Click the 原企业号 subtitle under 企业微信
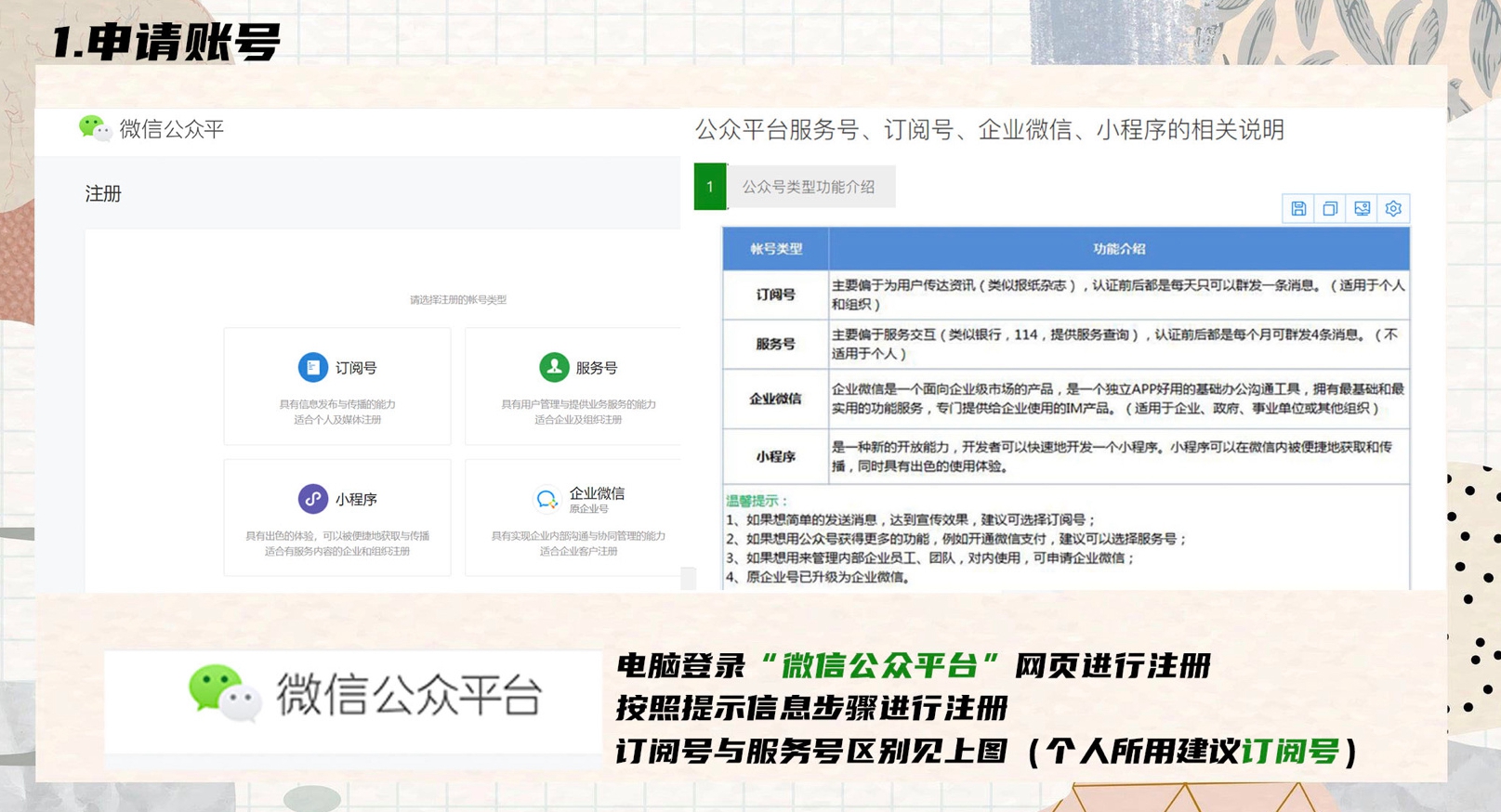The image size is (1501, 812). pos(588,509)
